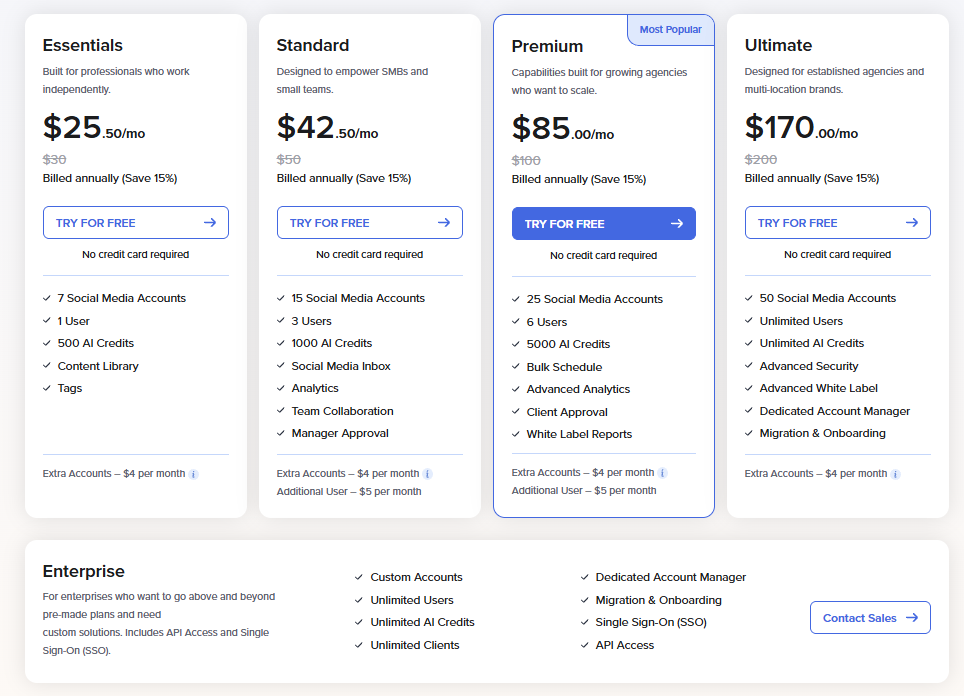Click 'White Label Reports' feature
The height and width of the screenshot is (696, 964).
[x=579, y=434]
